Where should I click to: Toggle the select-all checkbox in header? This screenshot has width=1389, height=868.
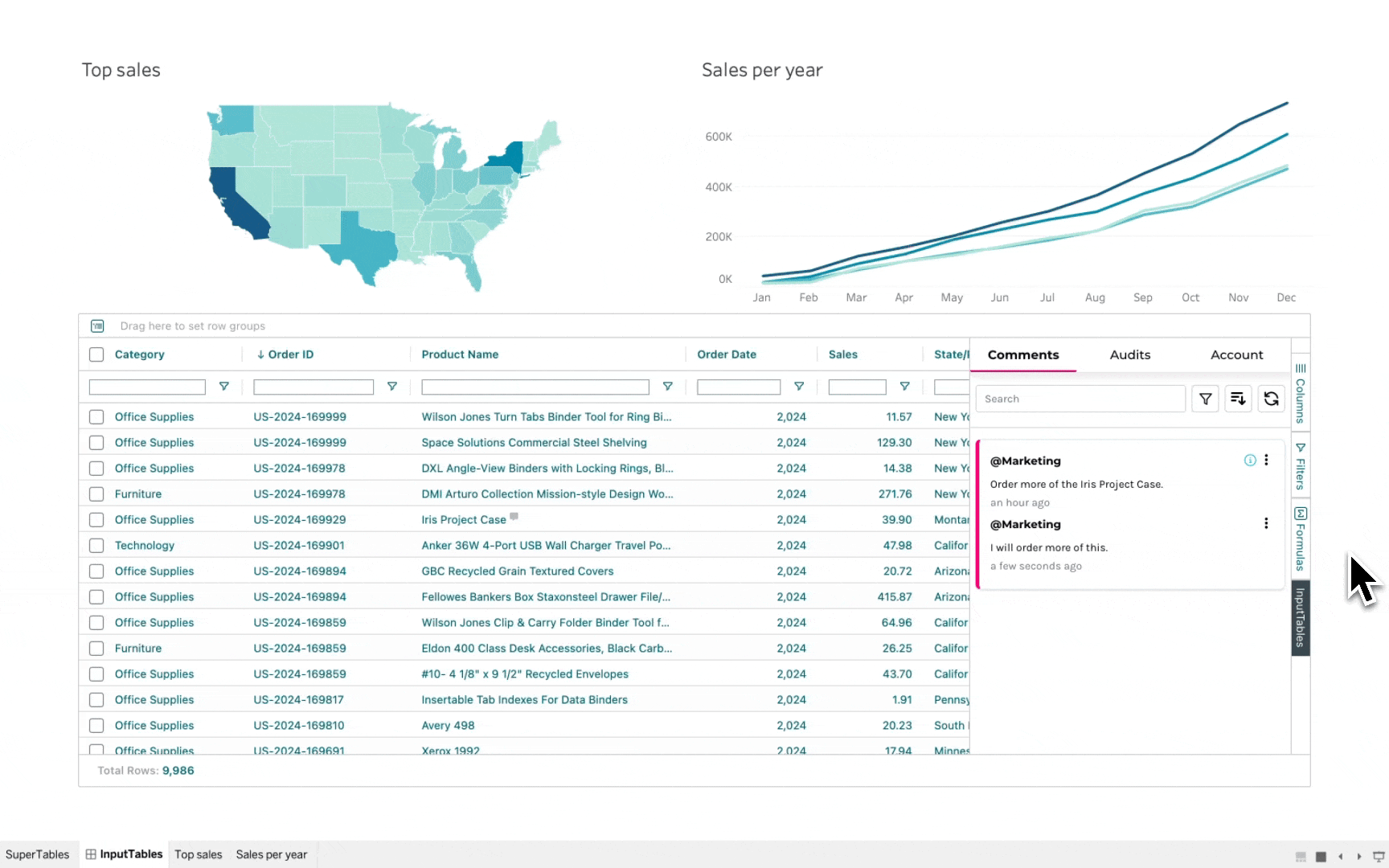click(x=96, y=354)
